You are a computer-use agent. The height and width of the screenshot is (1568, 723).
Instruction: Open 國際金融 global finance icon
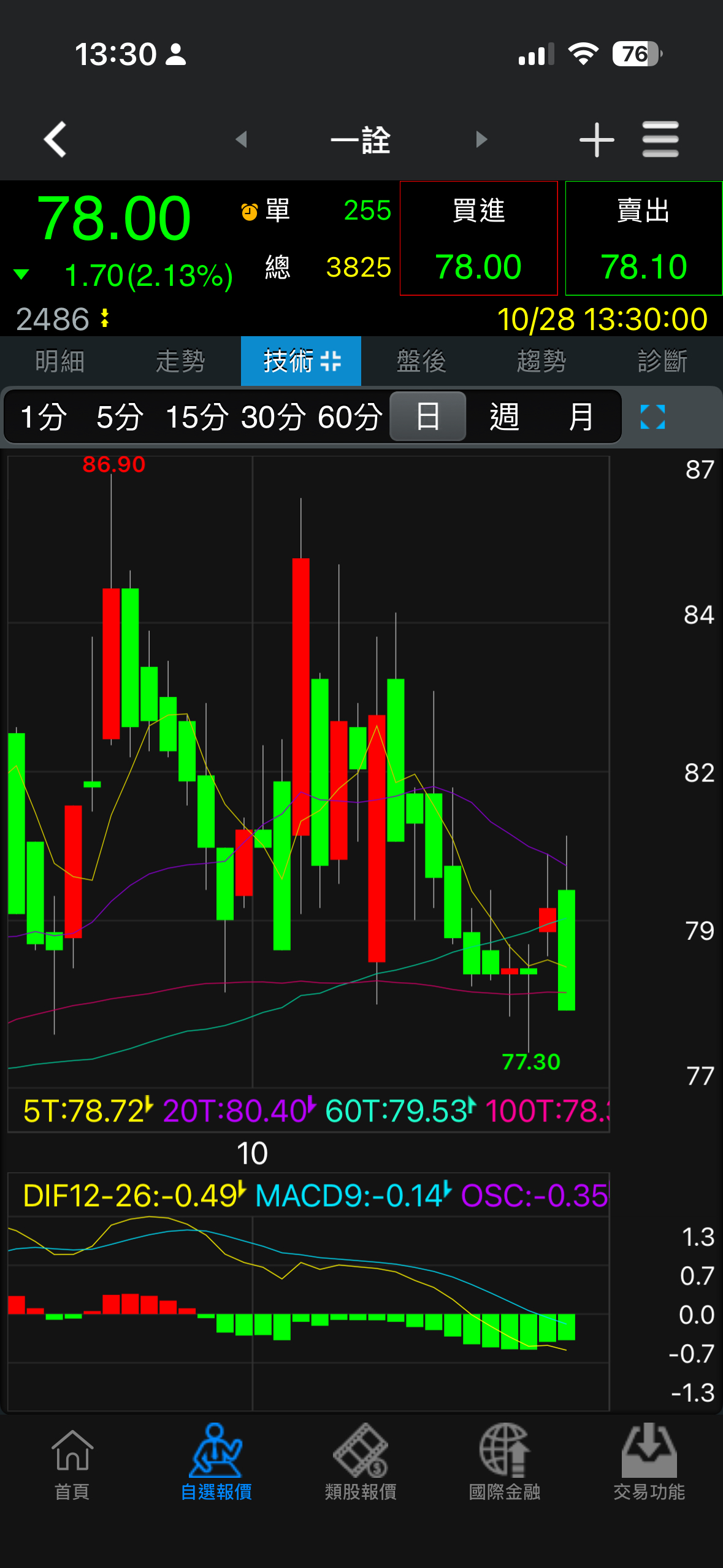pyautogui.click(x=505, y=1462)
